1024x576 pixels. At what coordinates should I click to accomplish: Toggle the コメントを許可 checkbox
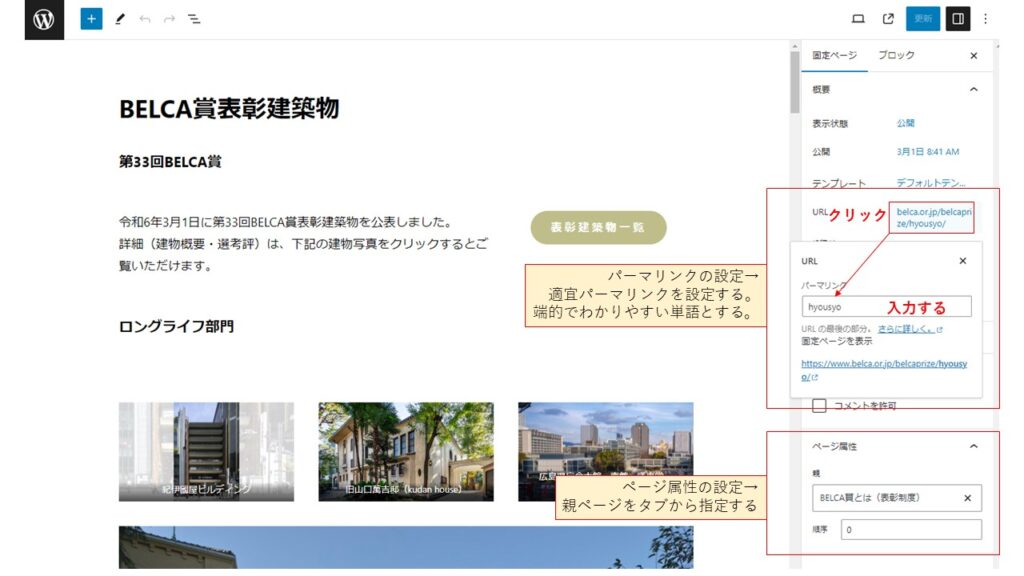(819, 406)
